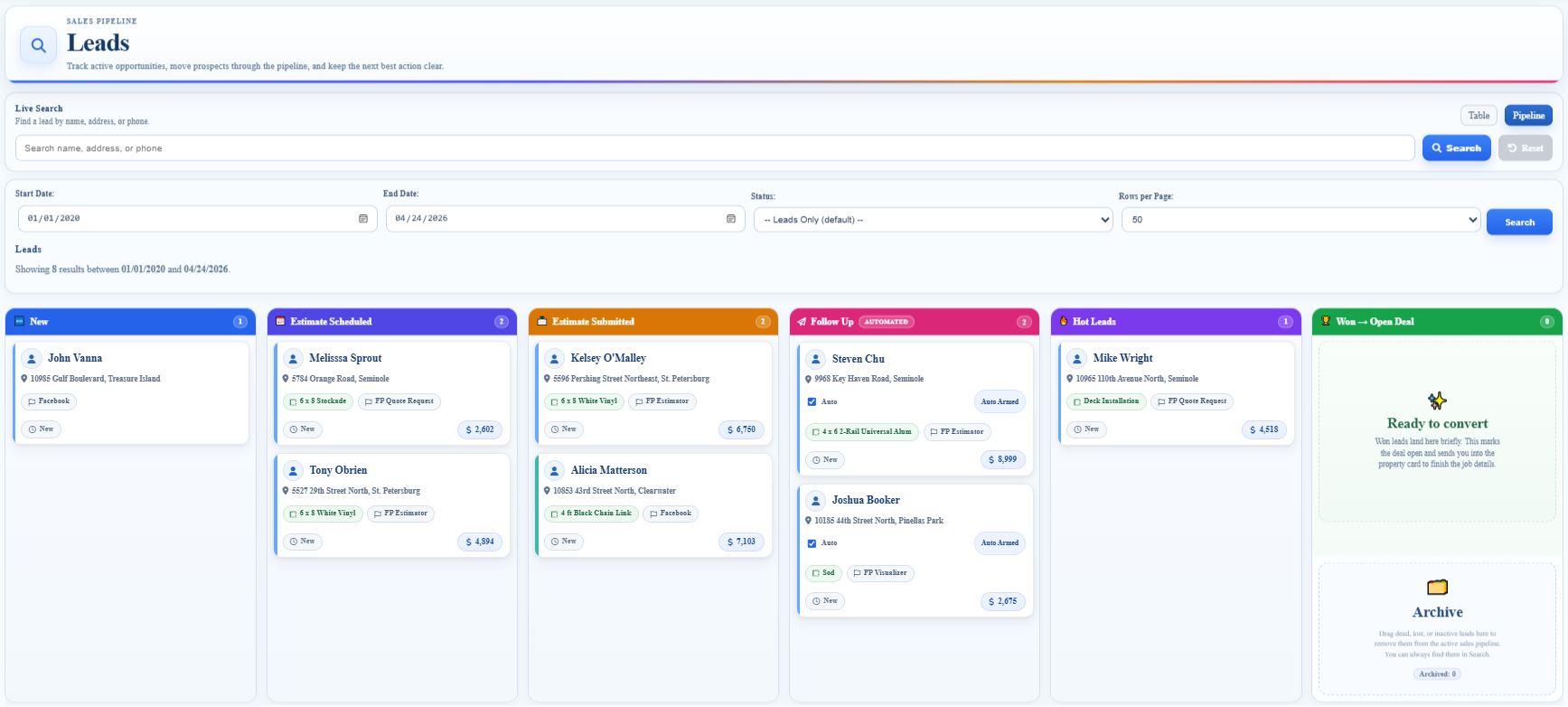This screenshot has height=707, width=1568.
Task: Switch to Table view
Action: tap(1479, 116)
